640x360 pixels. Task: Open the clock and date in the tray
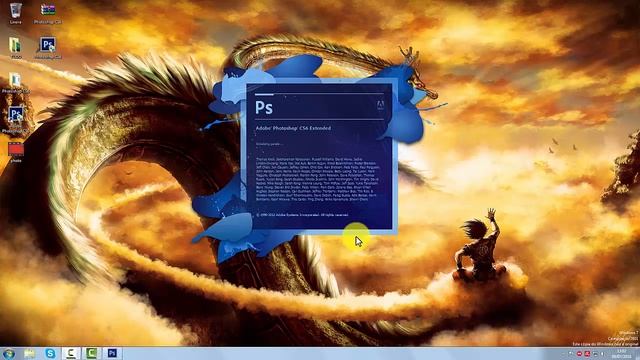(x=621, y=354)
